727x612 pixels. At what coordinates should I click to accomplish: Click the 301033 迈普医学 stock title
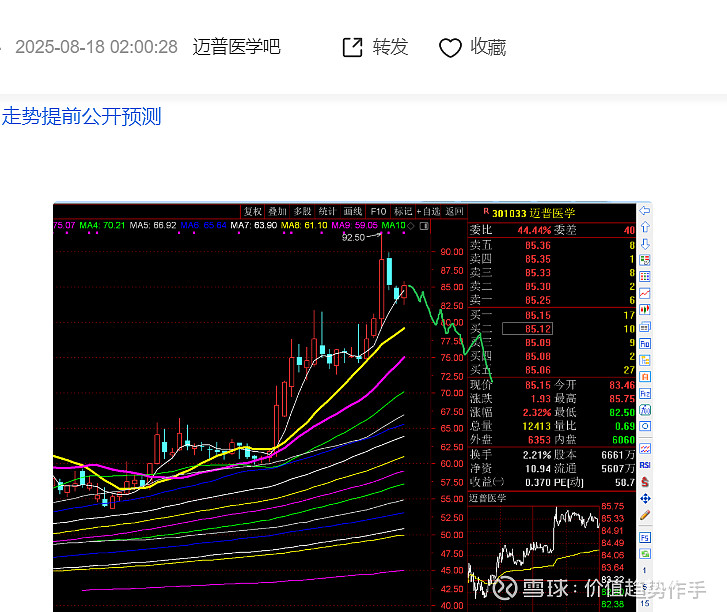[x=533, y=213]
